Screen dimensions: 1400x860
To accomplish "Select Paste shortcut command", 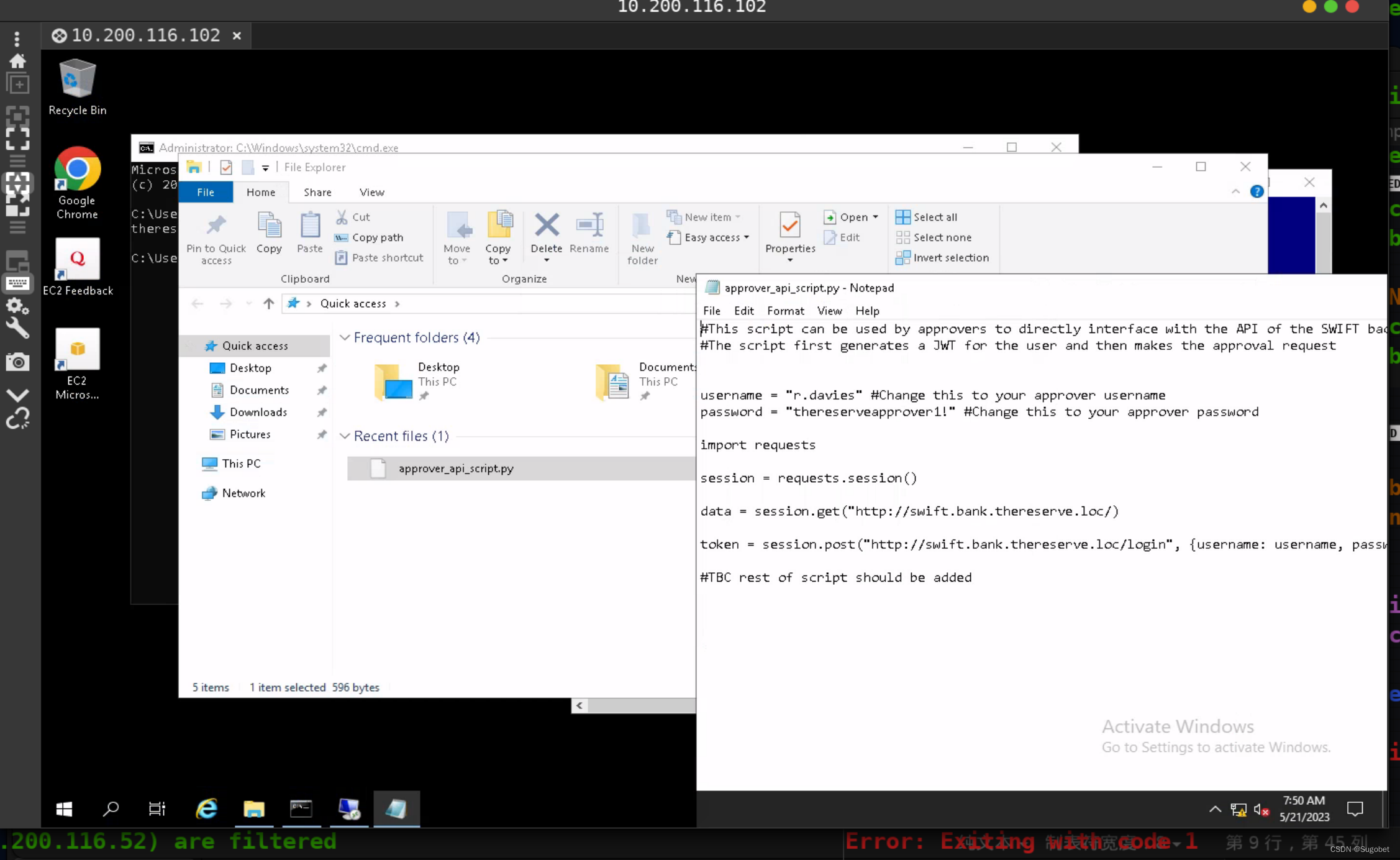I will pos(379,257).
